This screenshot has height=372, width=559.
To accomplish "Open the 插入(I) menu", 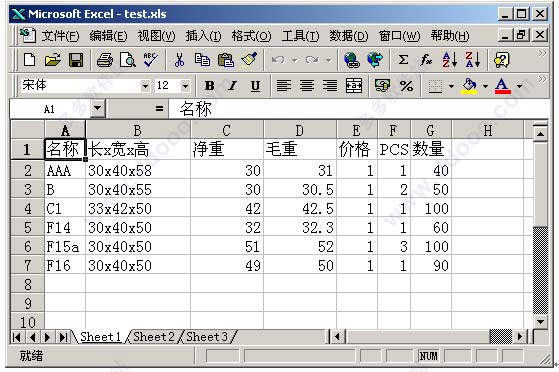I will pyautogui.click(x=203, y=36).
